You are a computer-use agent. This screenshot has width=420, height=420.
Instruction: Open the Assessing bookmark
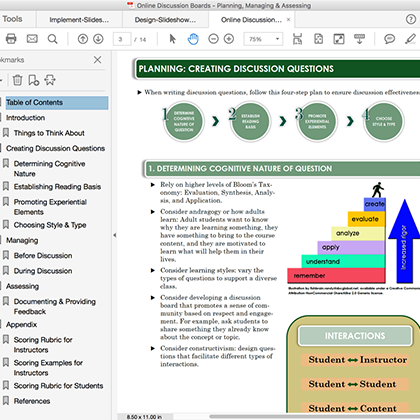click(22, 286)
